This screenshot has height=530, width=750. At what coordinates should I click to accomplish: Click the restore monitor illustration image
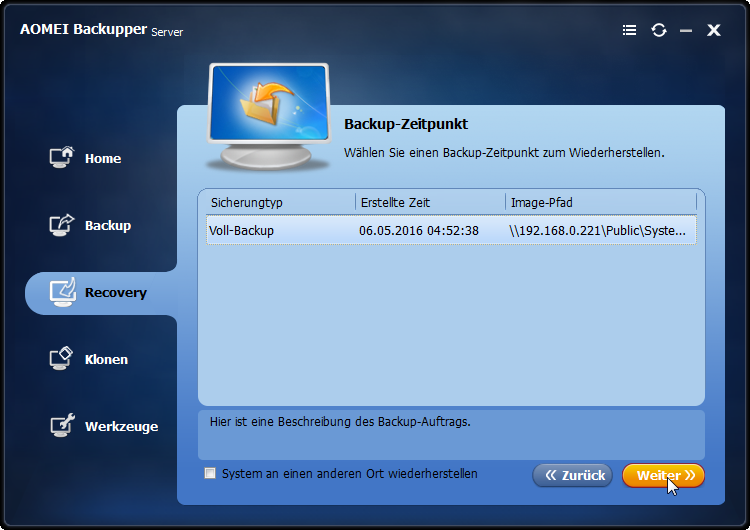[x=268, y=117]
